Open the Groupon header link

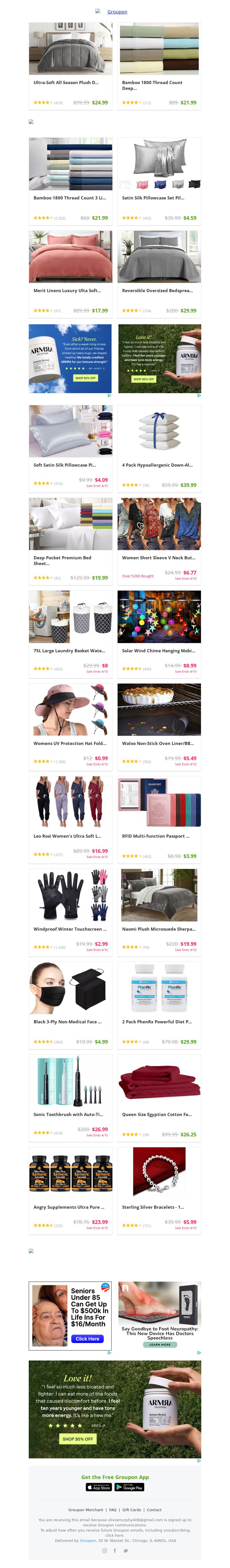coord(117,11)
